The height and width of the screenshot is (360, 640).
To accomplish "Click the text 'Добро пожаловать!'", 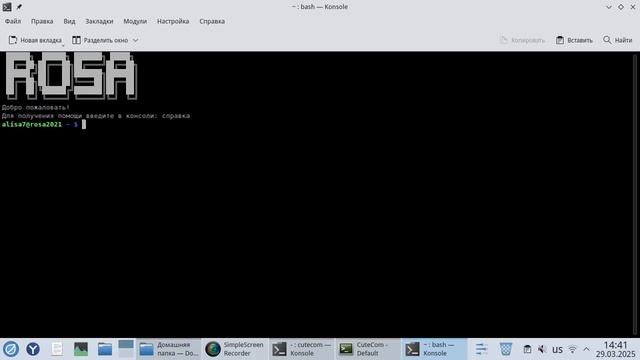I will tap(36, 107).
